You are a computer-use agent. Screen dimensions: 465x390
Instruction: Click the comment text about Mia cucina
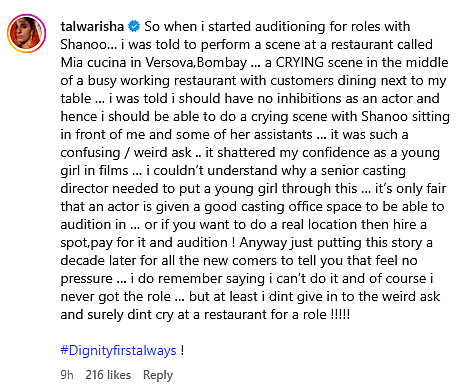pos(255,170)
